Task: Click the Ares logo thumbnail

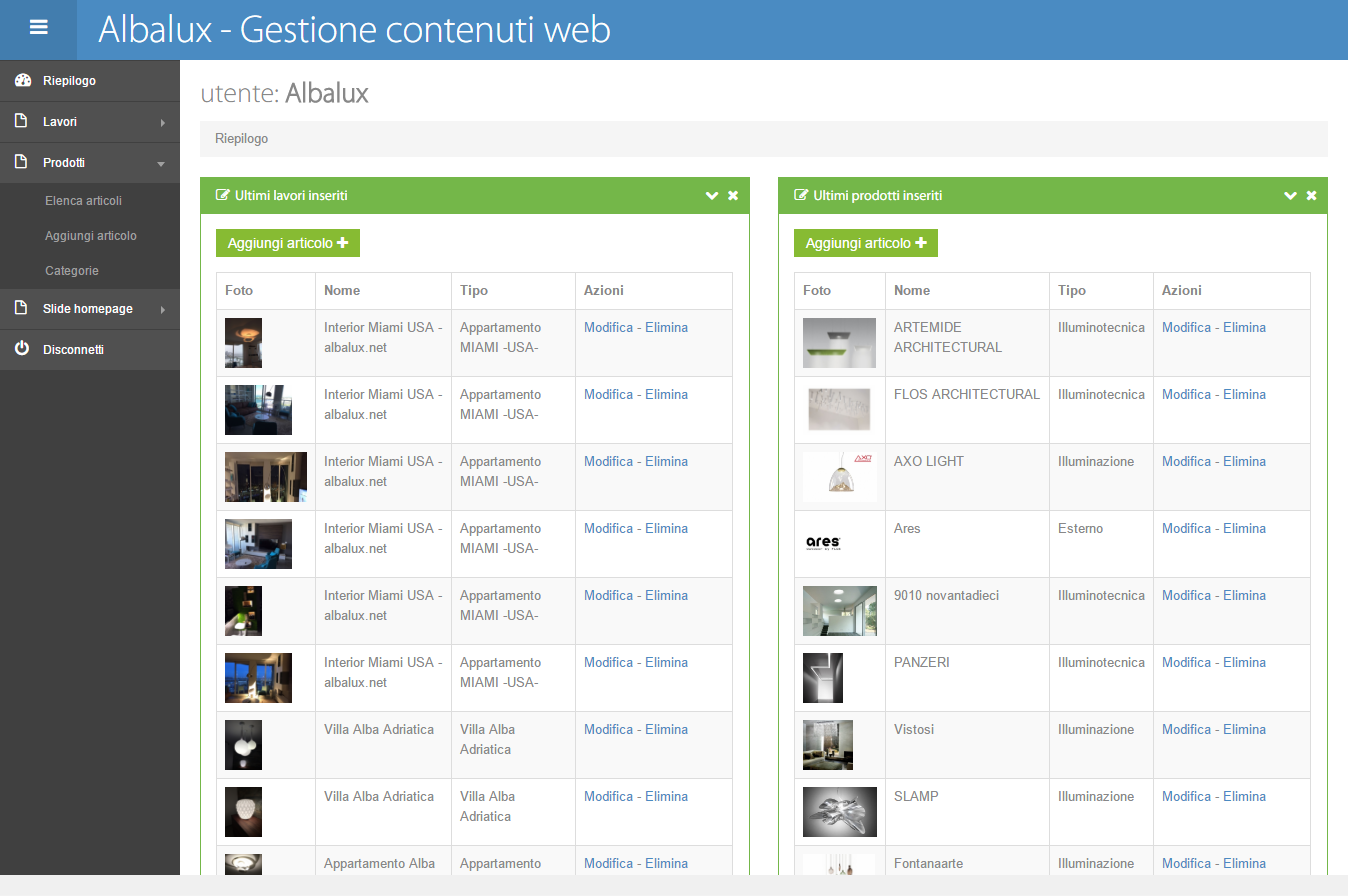Action: click(x=823, y=544)
